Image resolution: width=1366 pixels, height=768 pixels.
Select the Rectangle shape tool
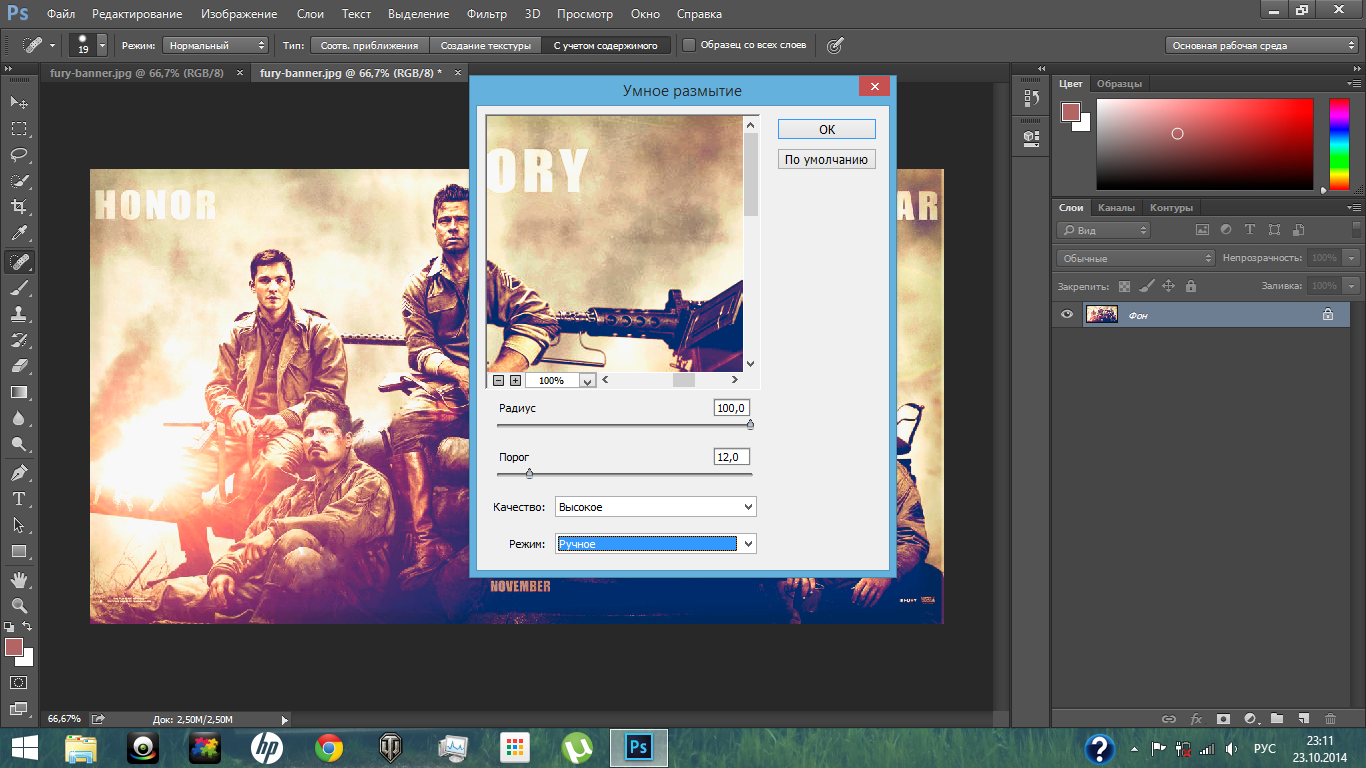pyautogui.click(x=19, y=551)
